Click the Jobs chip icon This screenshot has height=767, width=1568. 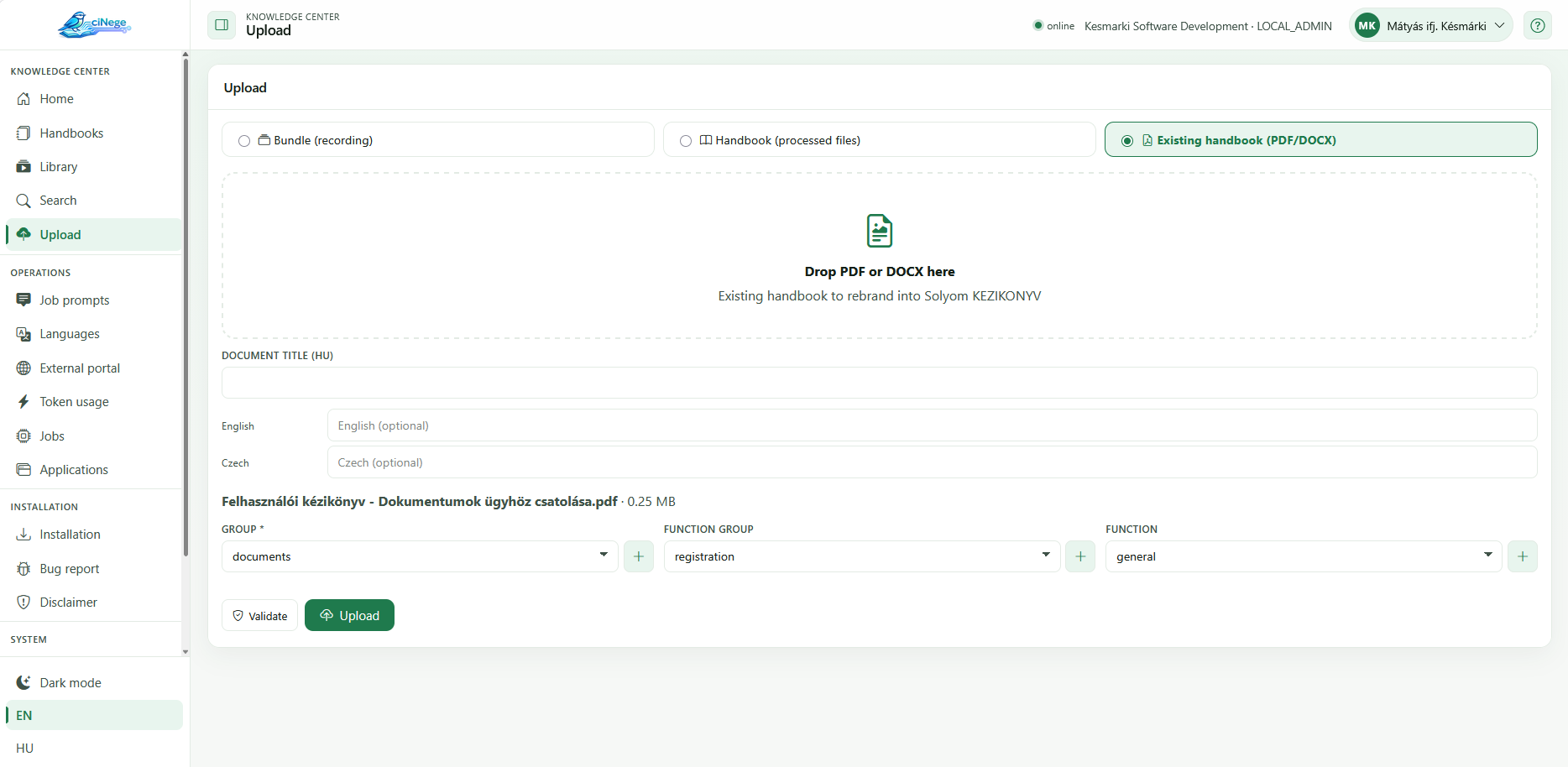coord(24,436)
